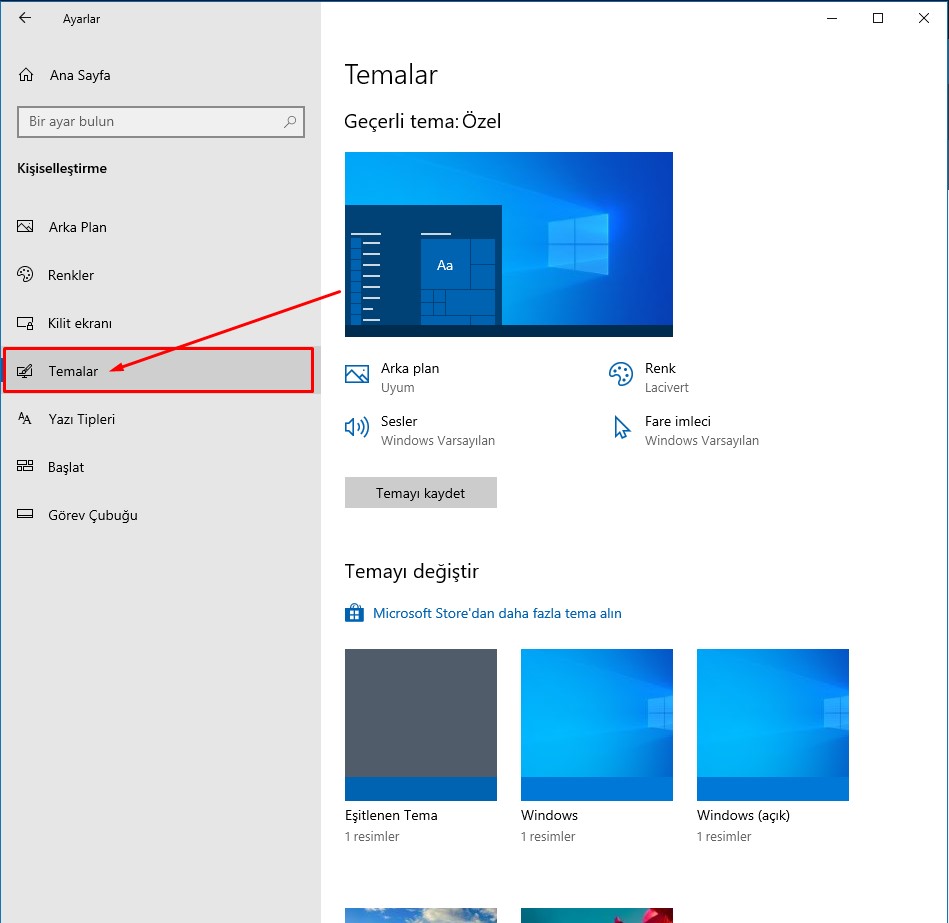Open Renk Lacivert theme option
Screen dimensions: 949x923
coord(649,377)
